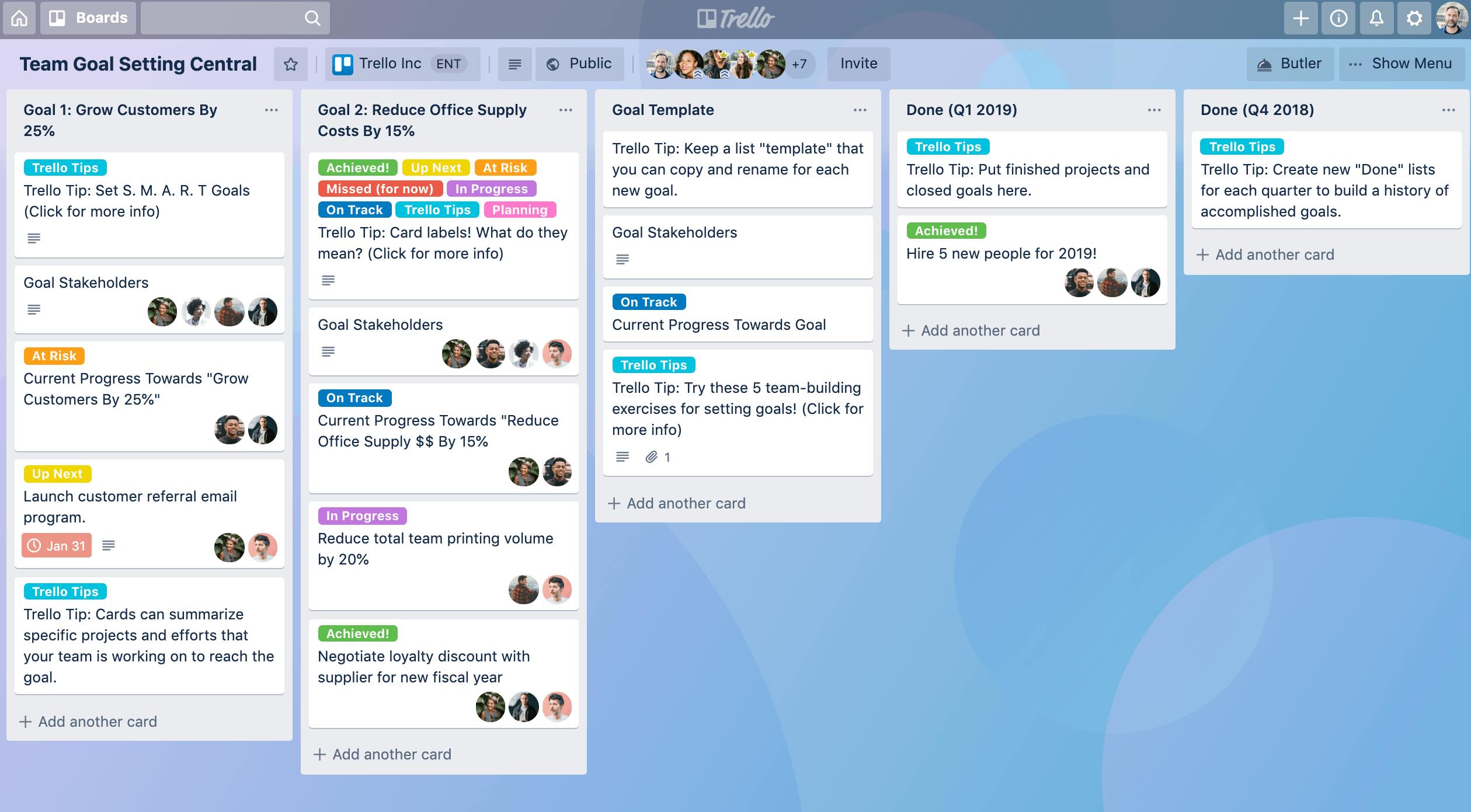Click the search icon in the top bar
Screen dimensions: 1471x812
(315, 17)
